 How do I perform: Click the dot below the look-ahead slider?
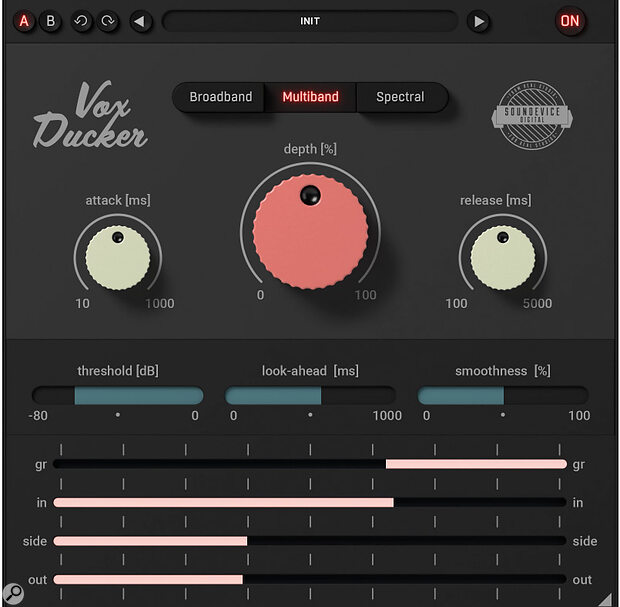pyautogui.click(x=310, y=415)
